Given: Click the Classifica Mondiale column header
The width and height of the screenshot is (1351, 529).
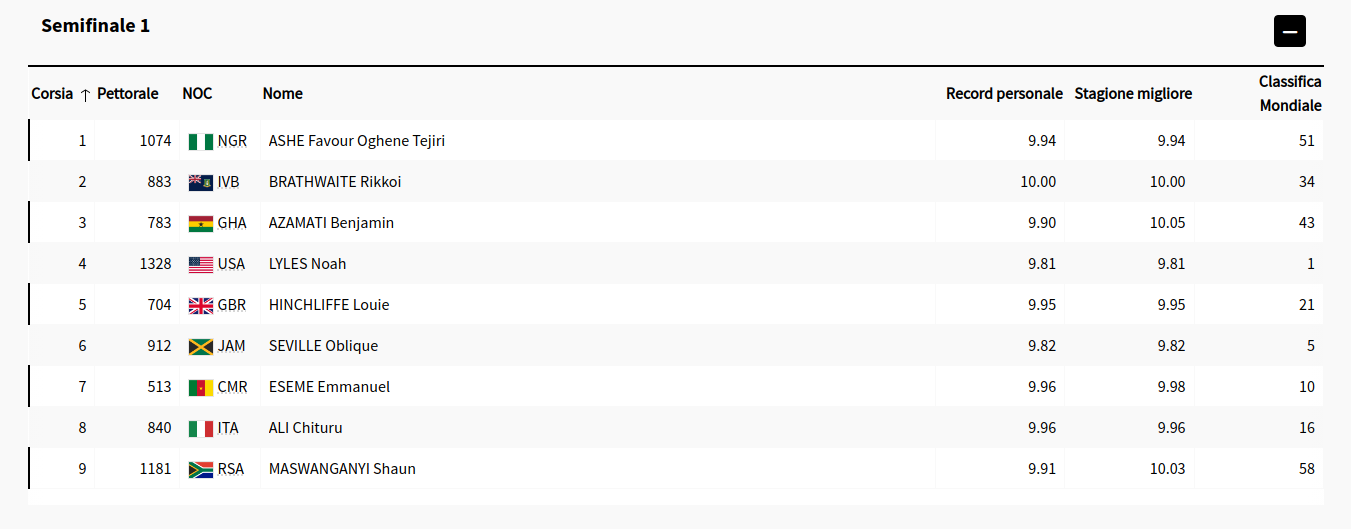Looking at the screenshot, I should [x=1290, y=93].
